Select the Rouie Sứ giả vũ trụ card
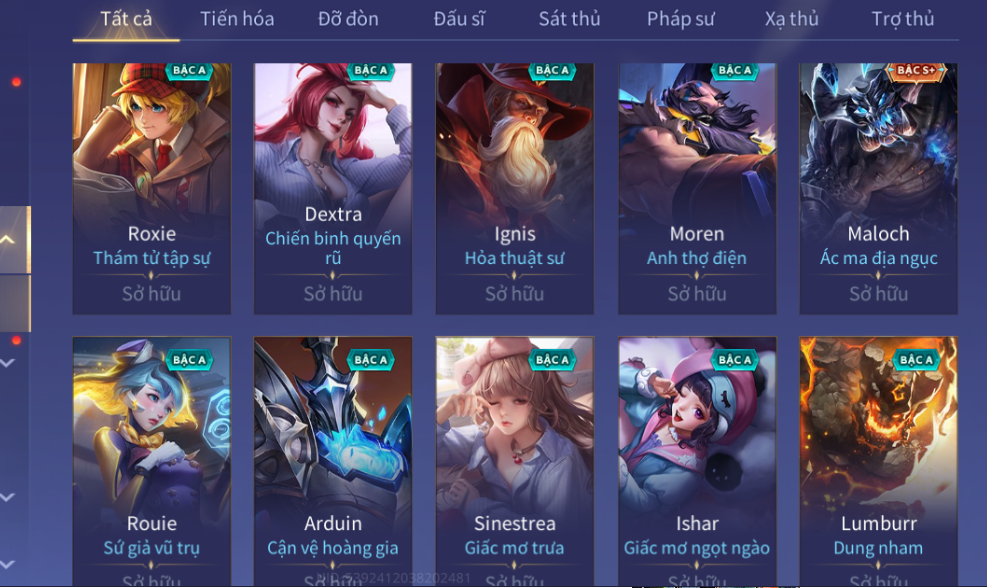The image size is (987, 588). [152, 461]
